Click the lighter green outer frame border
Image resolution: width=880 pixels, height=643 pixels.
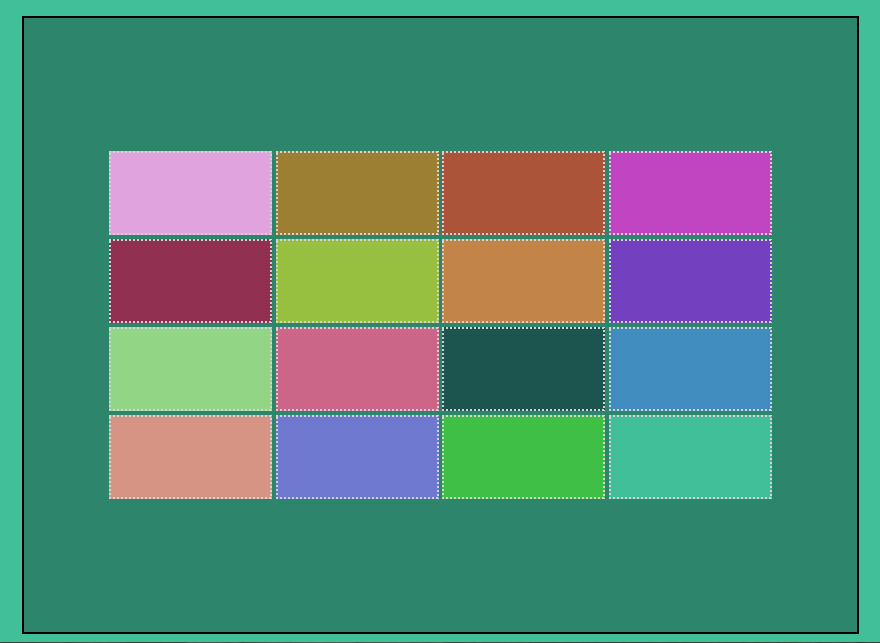(10, 320)
